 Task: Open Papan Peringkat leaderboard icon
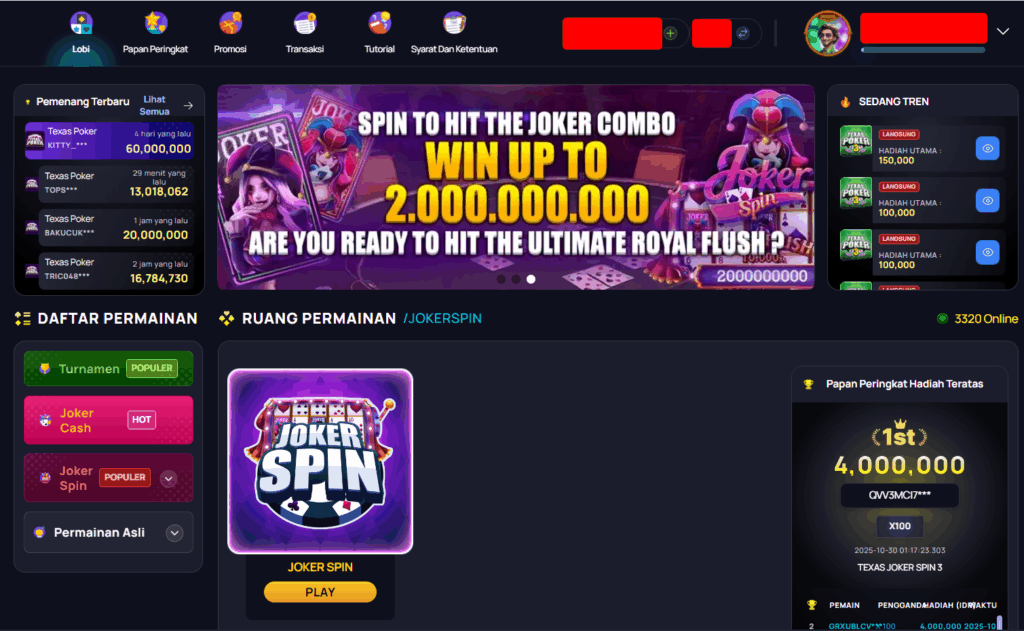pyautogui.click(x=155, y=24)
